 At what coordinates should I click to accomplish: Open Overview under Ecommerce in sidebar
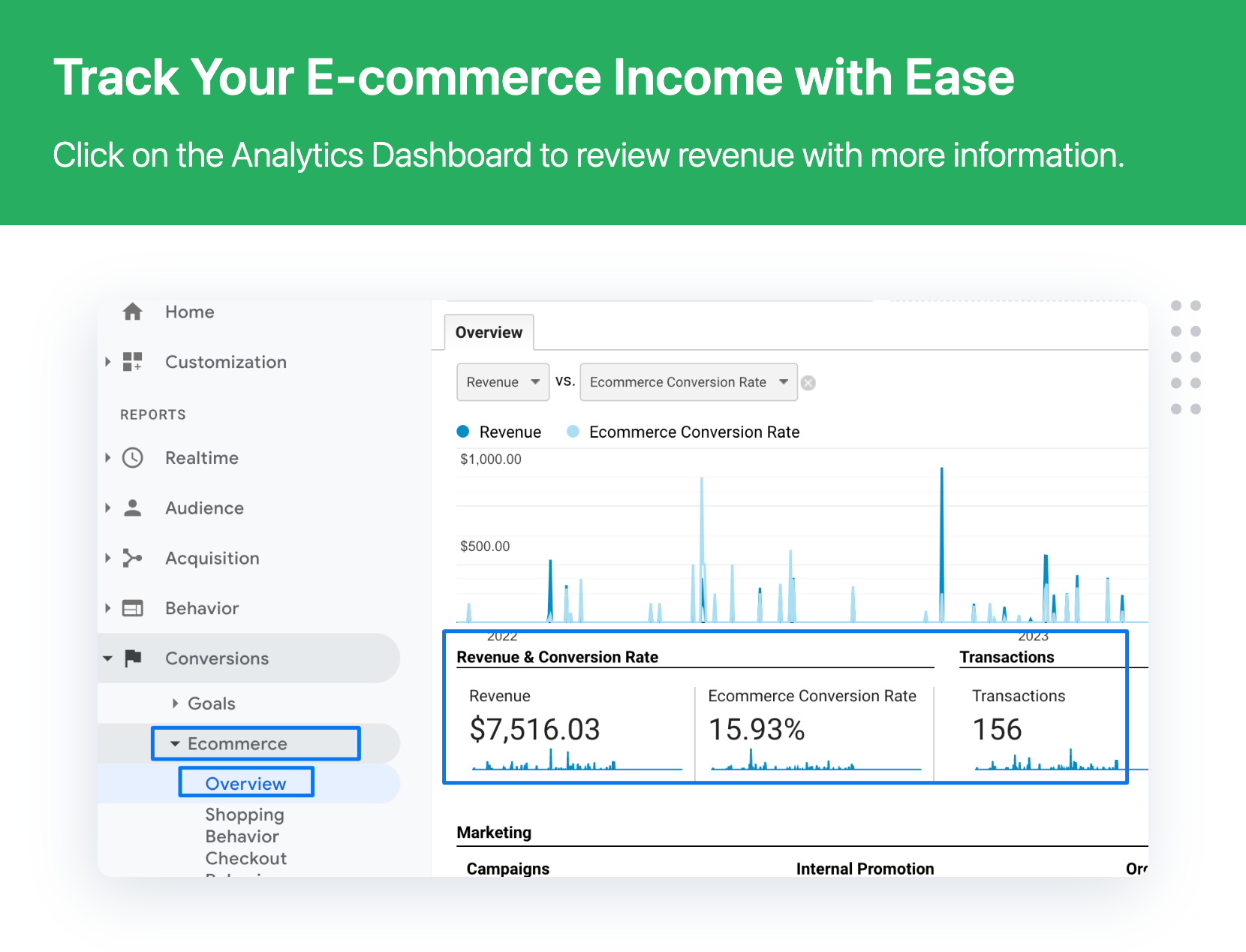[245, 783]
